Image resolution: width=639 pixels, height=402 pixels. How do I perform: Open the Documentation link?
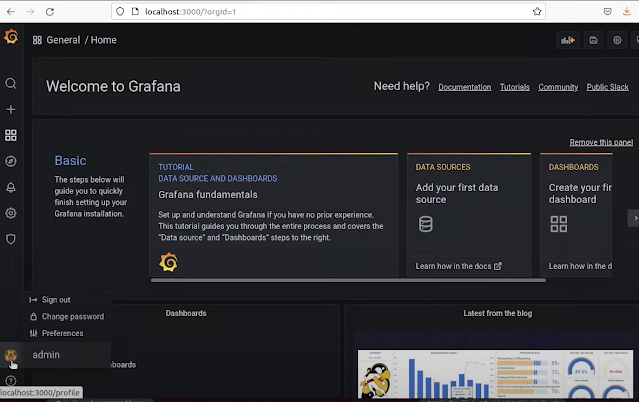pyautogui.click(x=465, y=87)
